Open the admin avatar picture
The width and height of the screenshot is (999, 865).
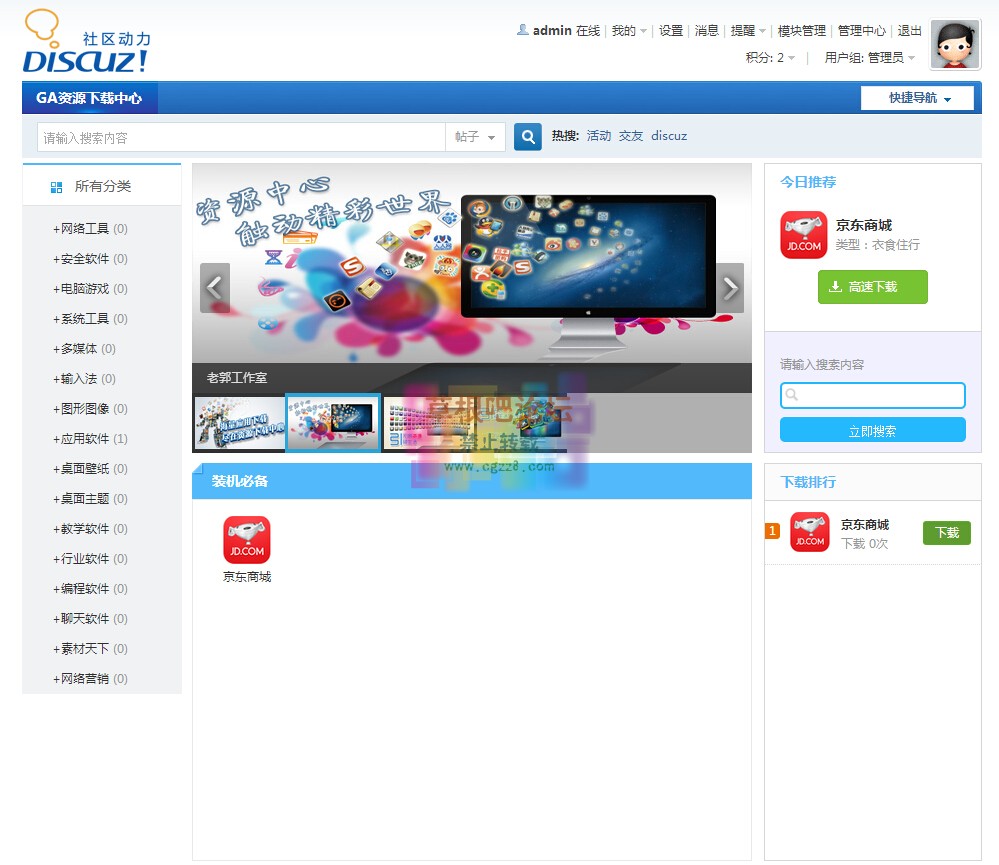click(x=954, y=45)
